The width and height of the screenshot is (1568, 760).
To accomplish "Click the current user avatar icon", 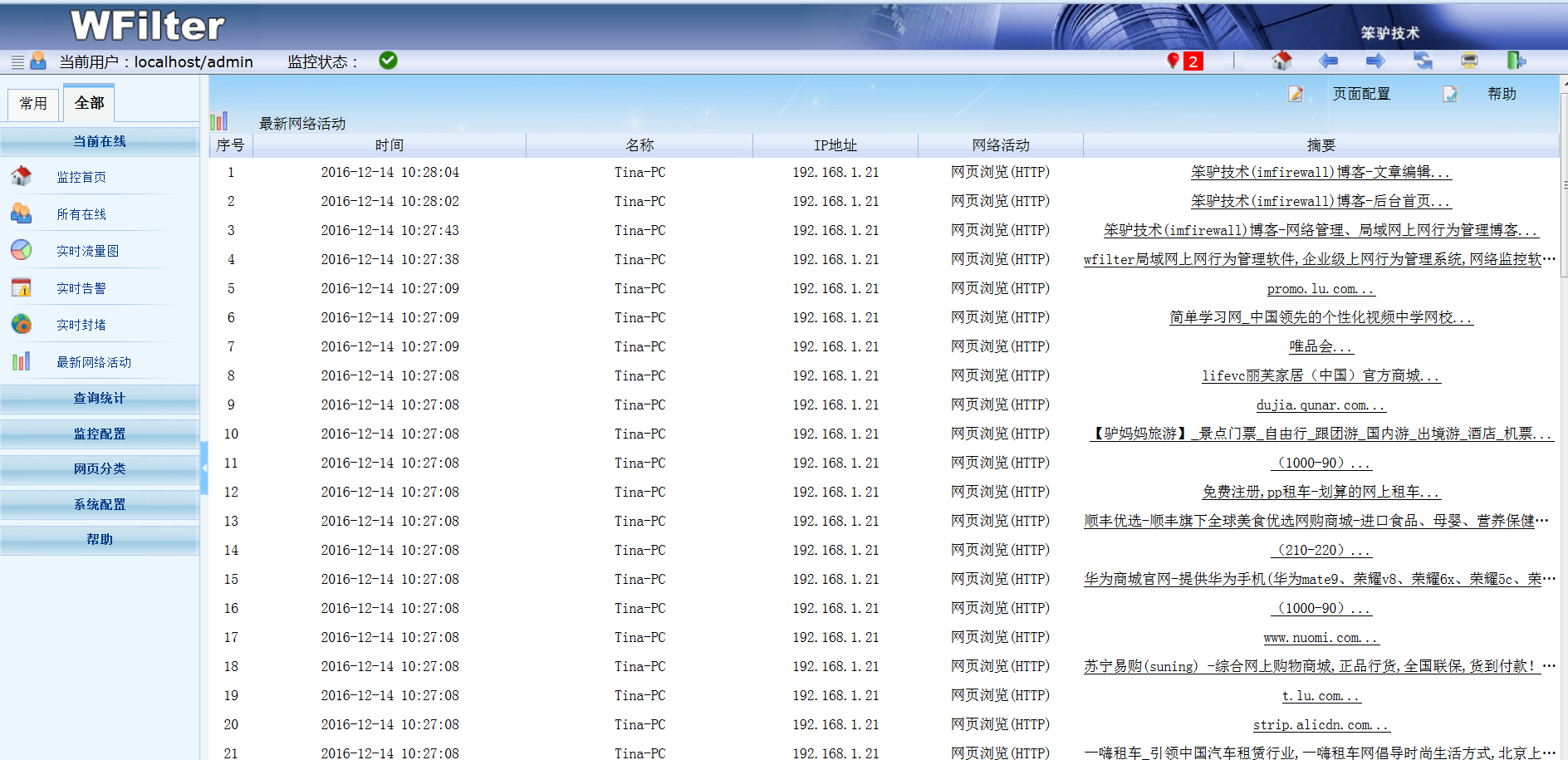I will point(38,61).
